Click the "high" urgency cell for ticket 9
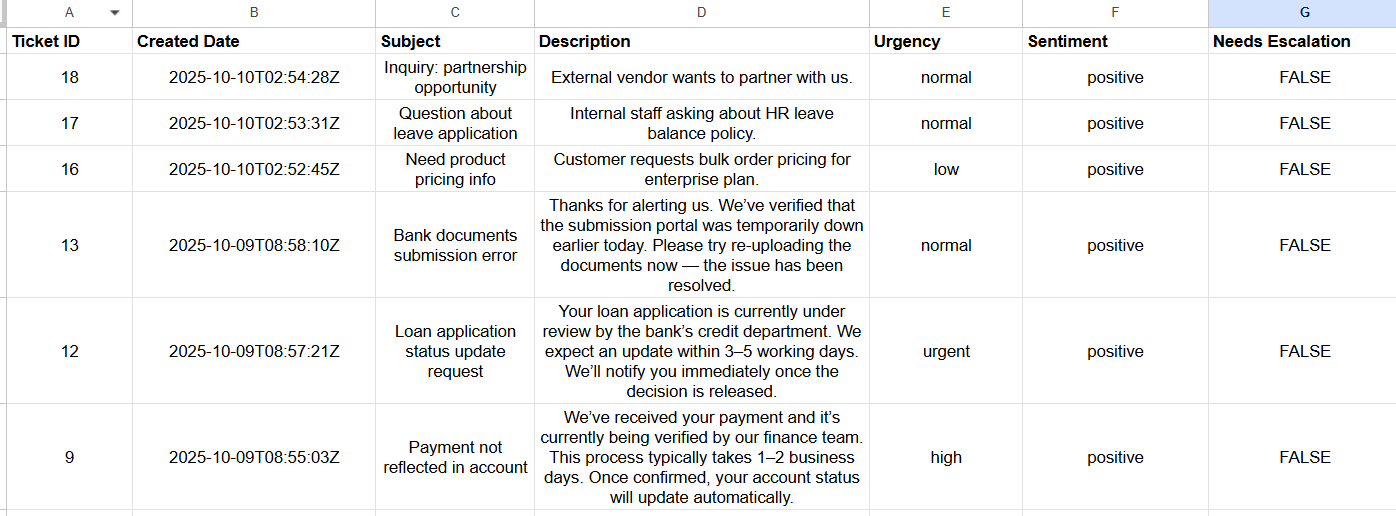This screenshot has height=516, width=1396. (945, 457)
